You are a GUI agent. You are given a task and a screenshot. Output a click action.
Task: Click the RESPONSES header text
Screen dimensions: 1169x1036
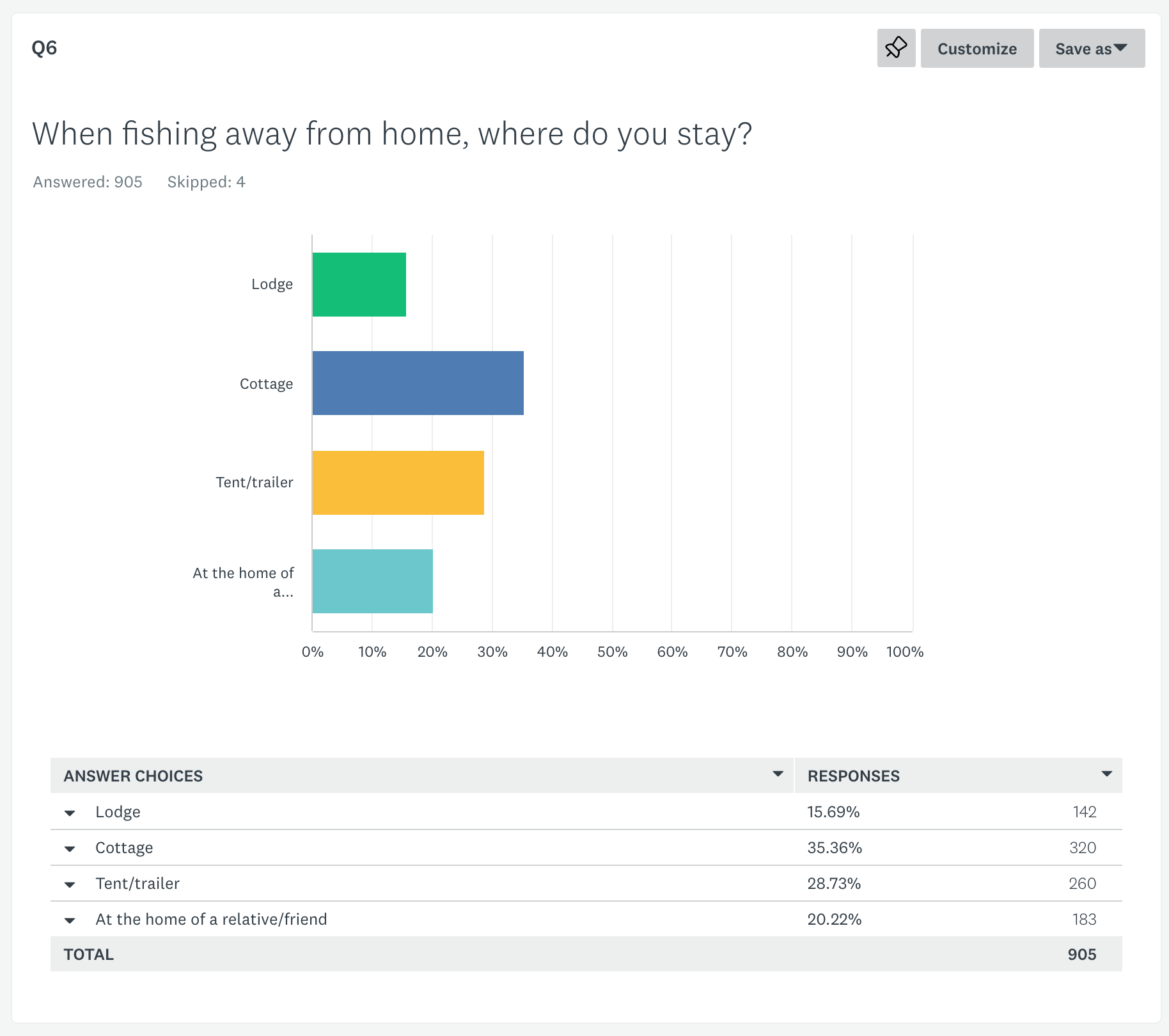(x=853, y=776)
